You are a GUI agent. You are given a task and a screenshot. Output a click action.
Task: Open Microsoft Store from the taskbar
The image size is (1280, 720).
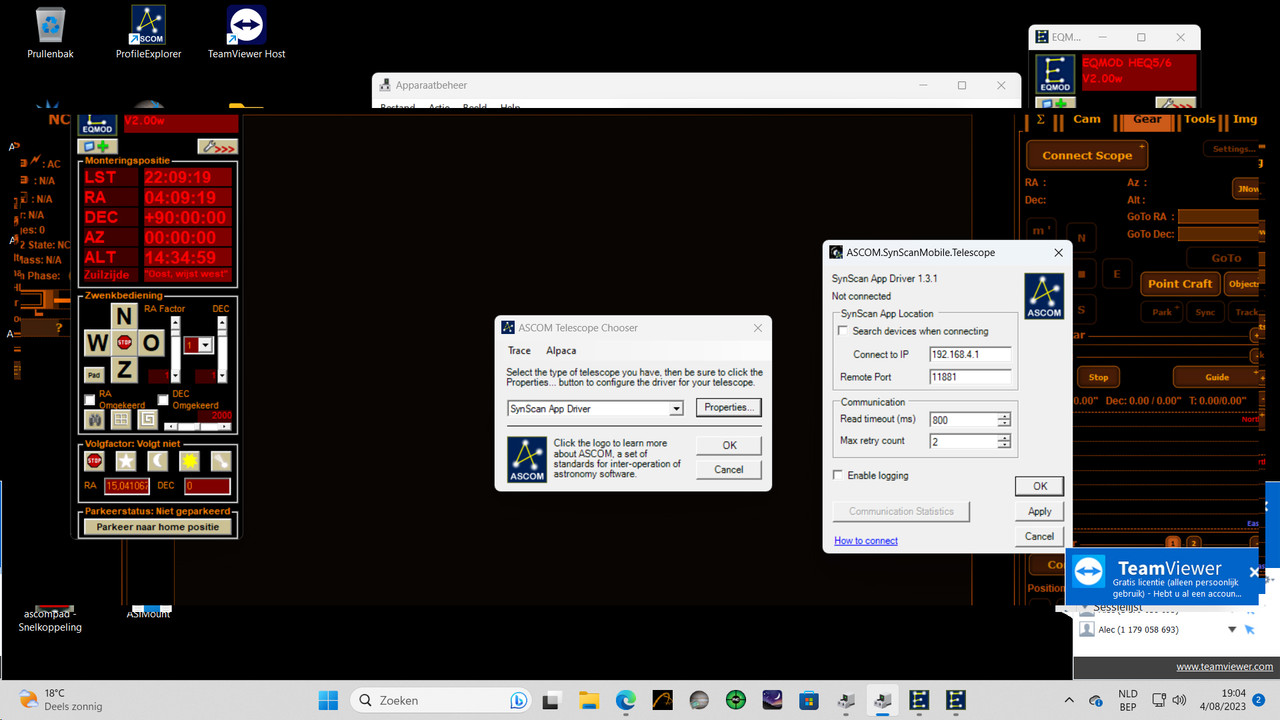pos(810,700)
